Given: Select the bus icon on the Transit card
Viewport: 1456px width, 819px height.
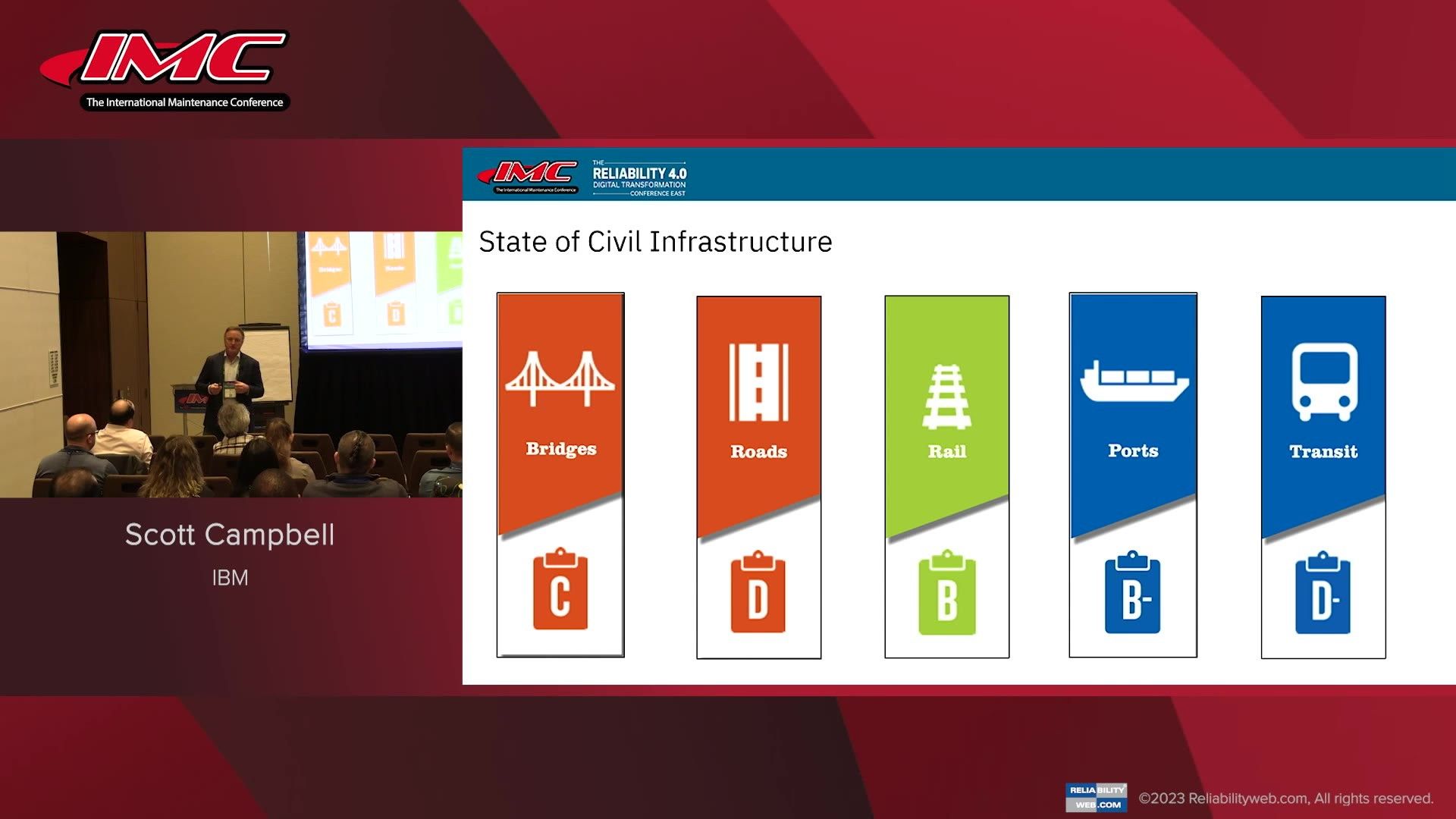Looking at the screenshot, I should 1324,382.
